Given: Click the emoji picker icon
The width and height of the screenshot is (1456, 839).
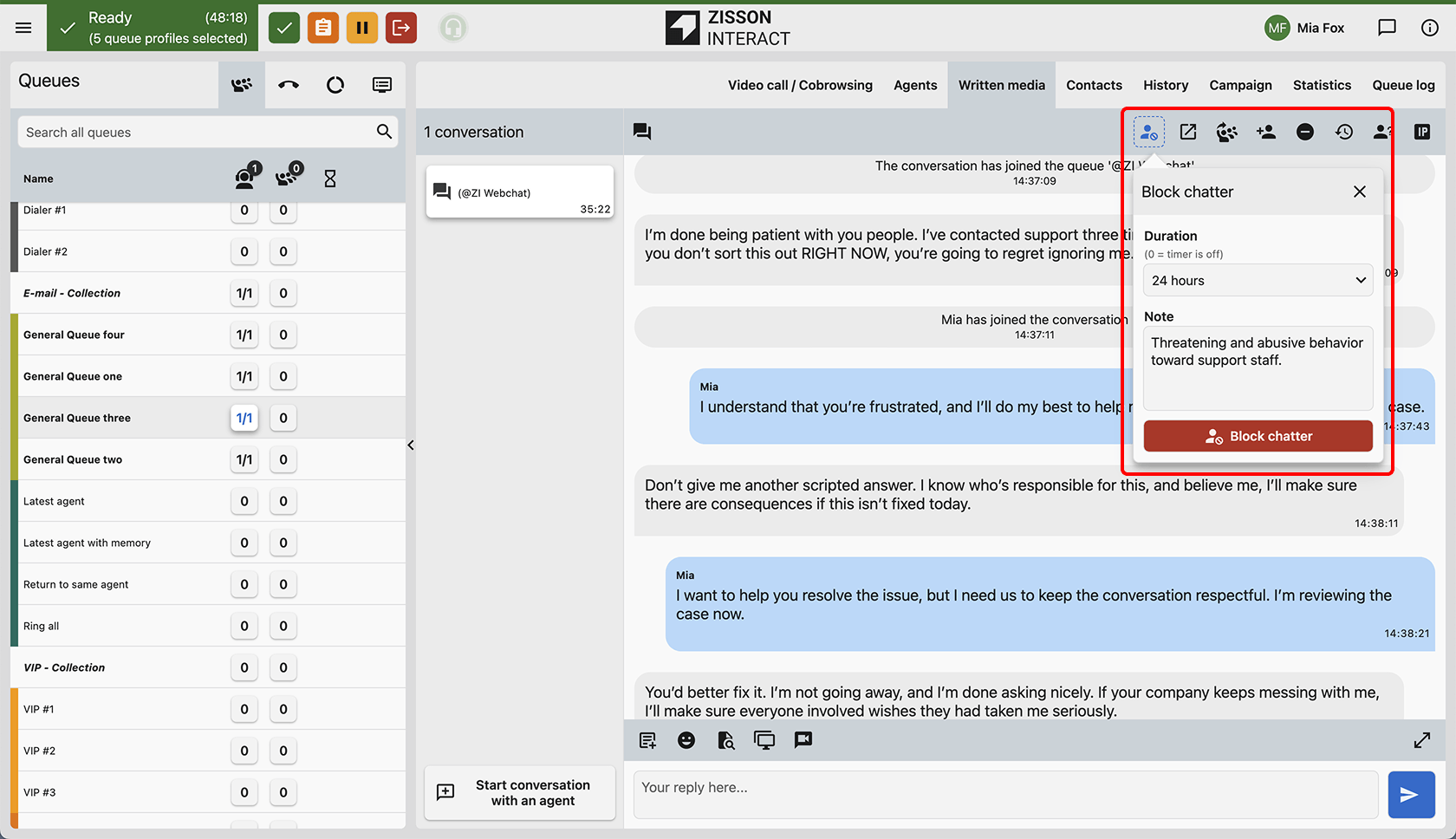Looking at the screenshot, I should click(x=686, y=740).
